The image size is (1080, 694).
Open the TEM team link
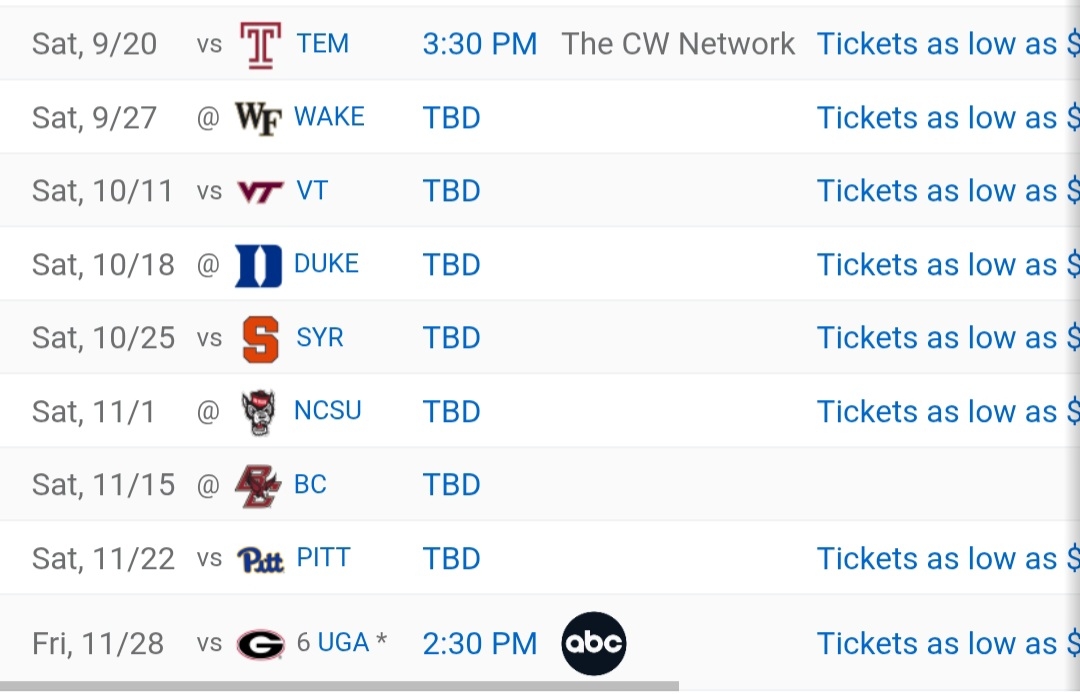click(323, 44)
